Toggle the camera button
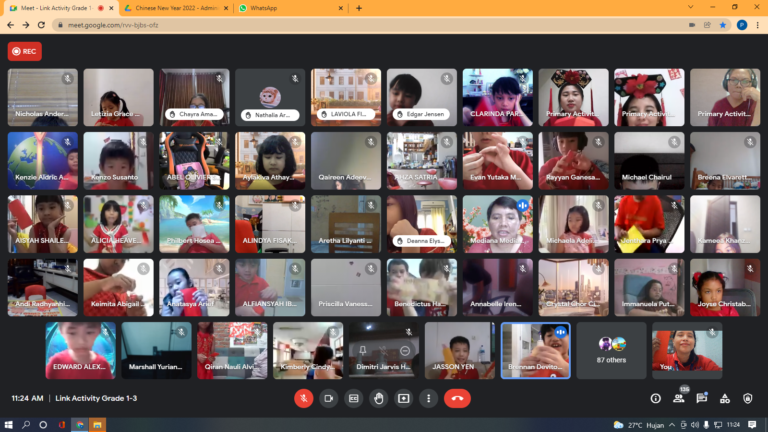768x432 pixels. (x=328, y=398)
